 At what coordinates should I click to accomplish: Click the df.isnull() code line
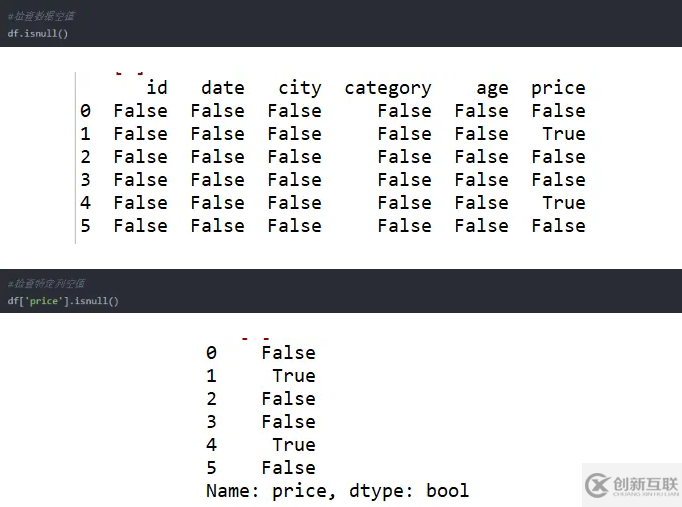point(38,33)
